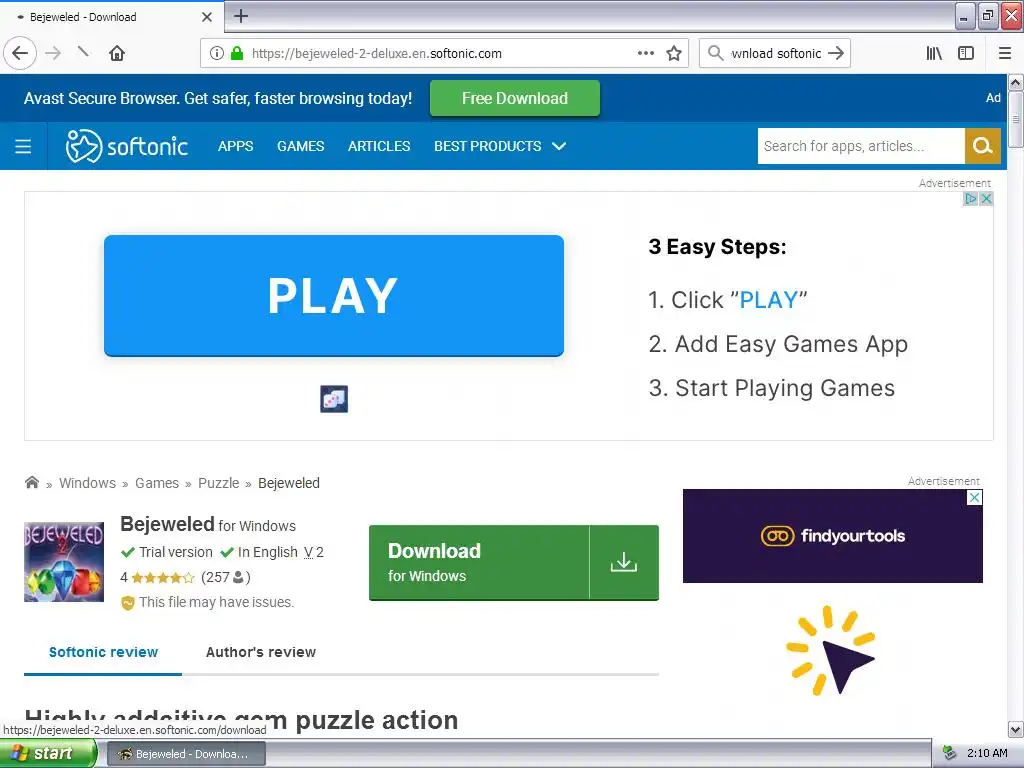Submit search with the arrow button

tap(836, 53)
